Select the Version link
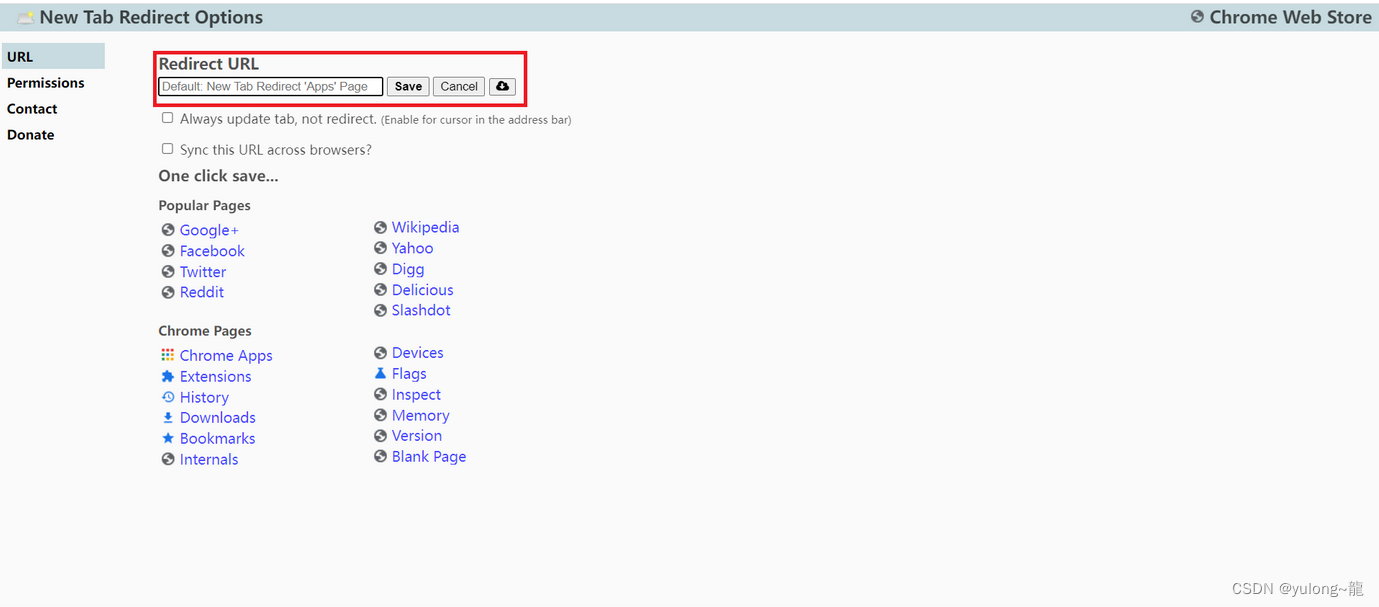 point(416,435)
